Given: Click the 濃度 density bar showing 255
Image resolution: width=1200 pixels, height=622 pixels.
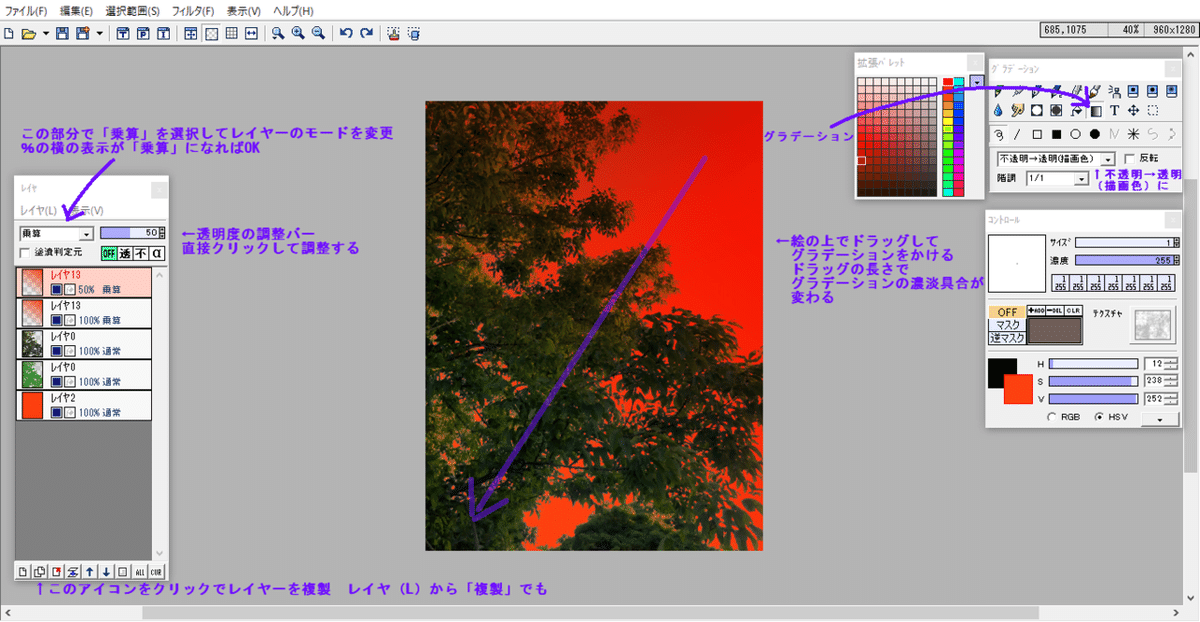Looking at the screenshot, I should point(1126,260).
